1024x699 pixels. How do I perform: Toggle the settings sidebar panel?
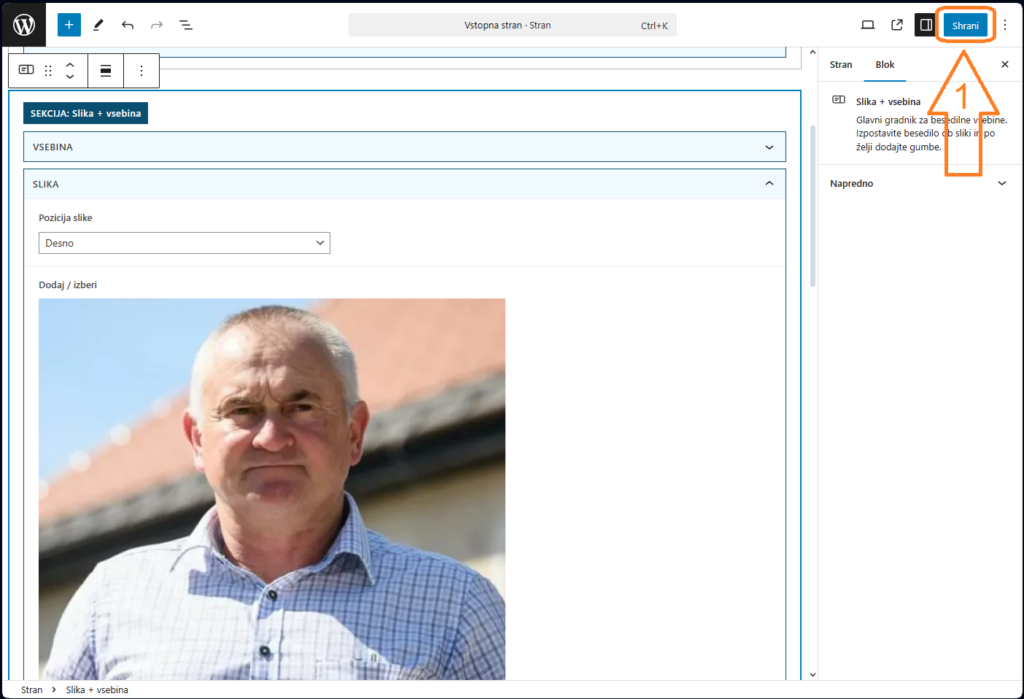[x=926, y=25]
